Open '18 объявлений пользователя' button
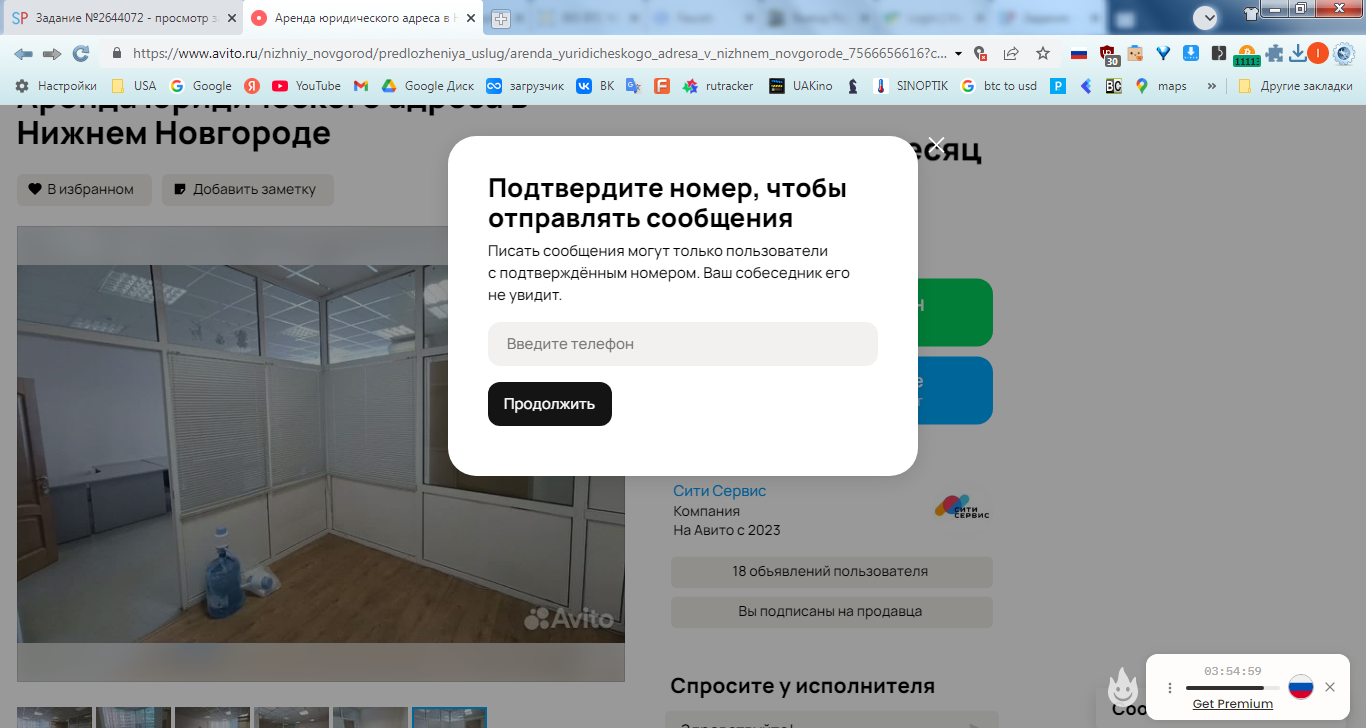The width and height of the screenshot is (1366, 728). point(832,572)
